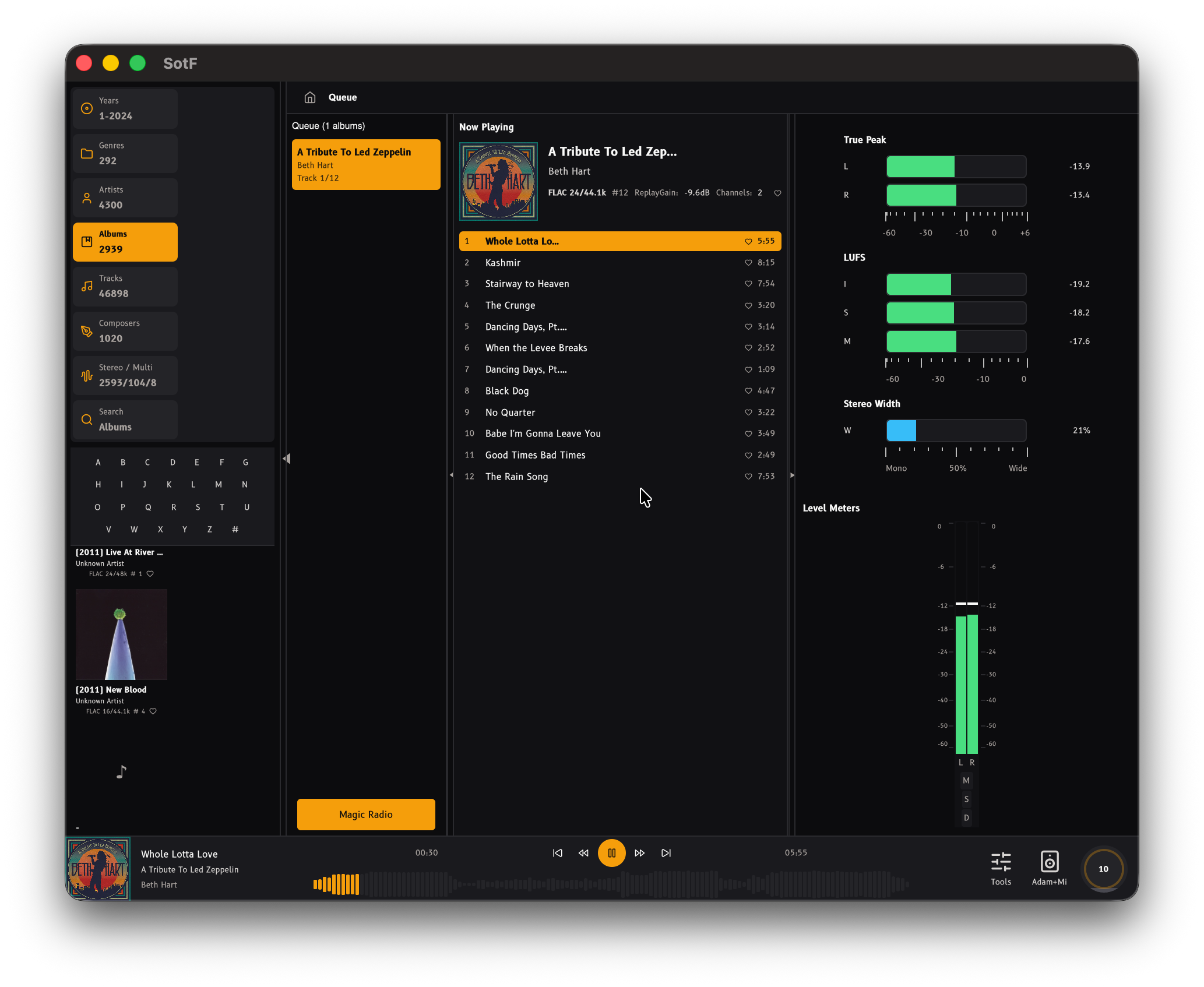1204x987 pixels.
Task: Click Now Playing album art thumbnail
Action: click(x=498, y=182)
